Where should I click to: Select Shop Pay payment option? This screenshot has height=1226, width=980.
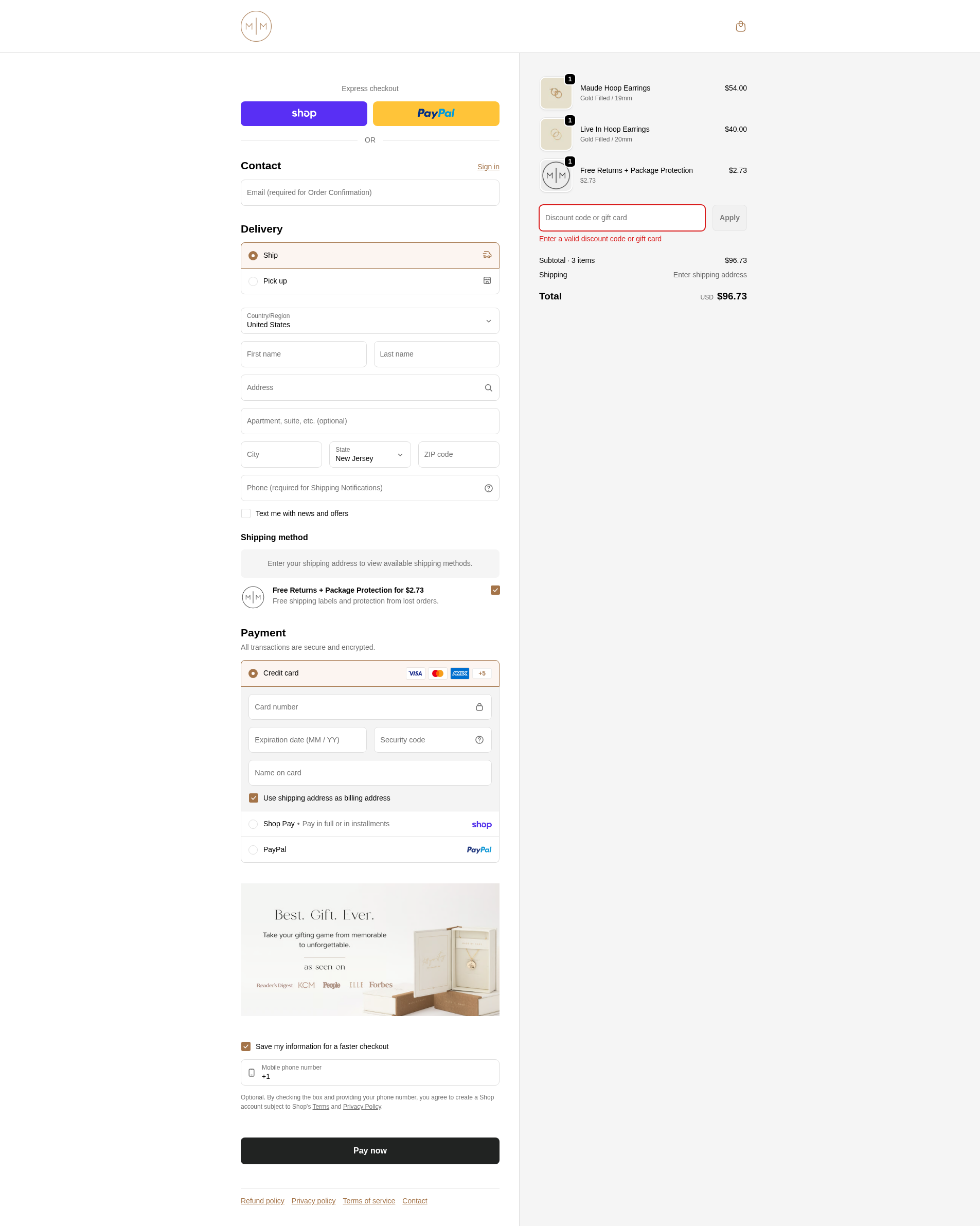370,824
